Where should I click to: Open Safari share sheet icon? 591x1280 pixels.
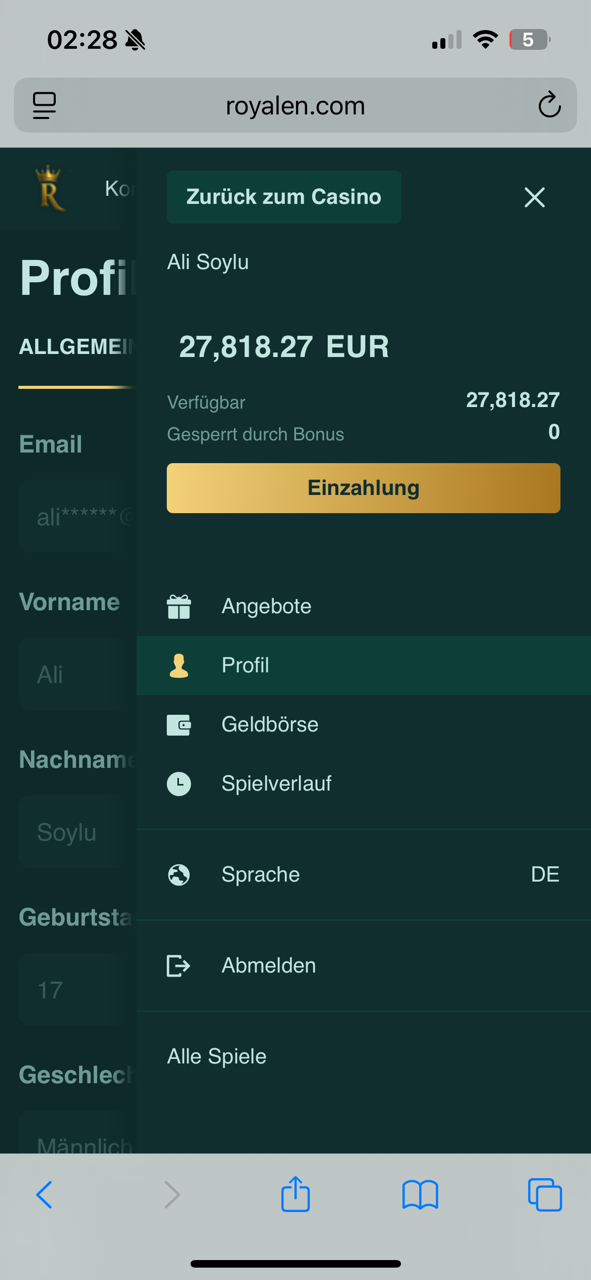pos(295,1194)
